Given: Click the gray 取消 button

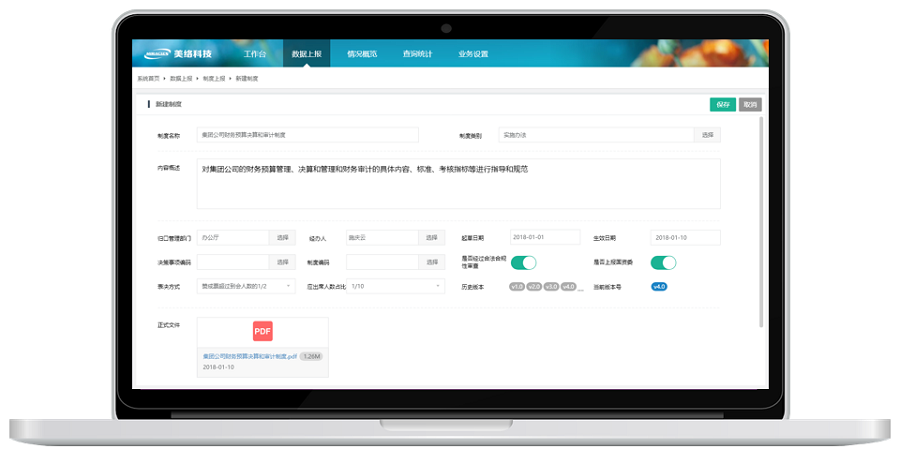Looking at the screenshot, I should [749, 104].
